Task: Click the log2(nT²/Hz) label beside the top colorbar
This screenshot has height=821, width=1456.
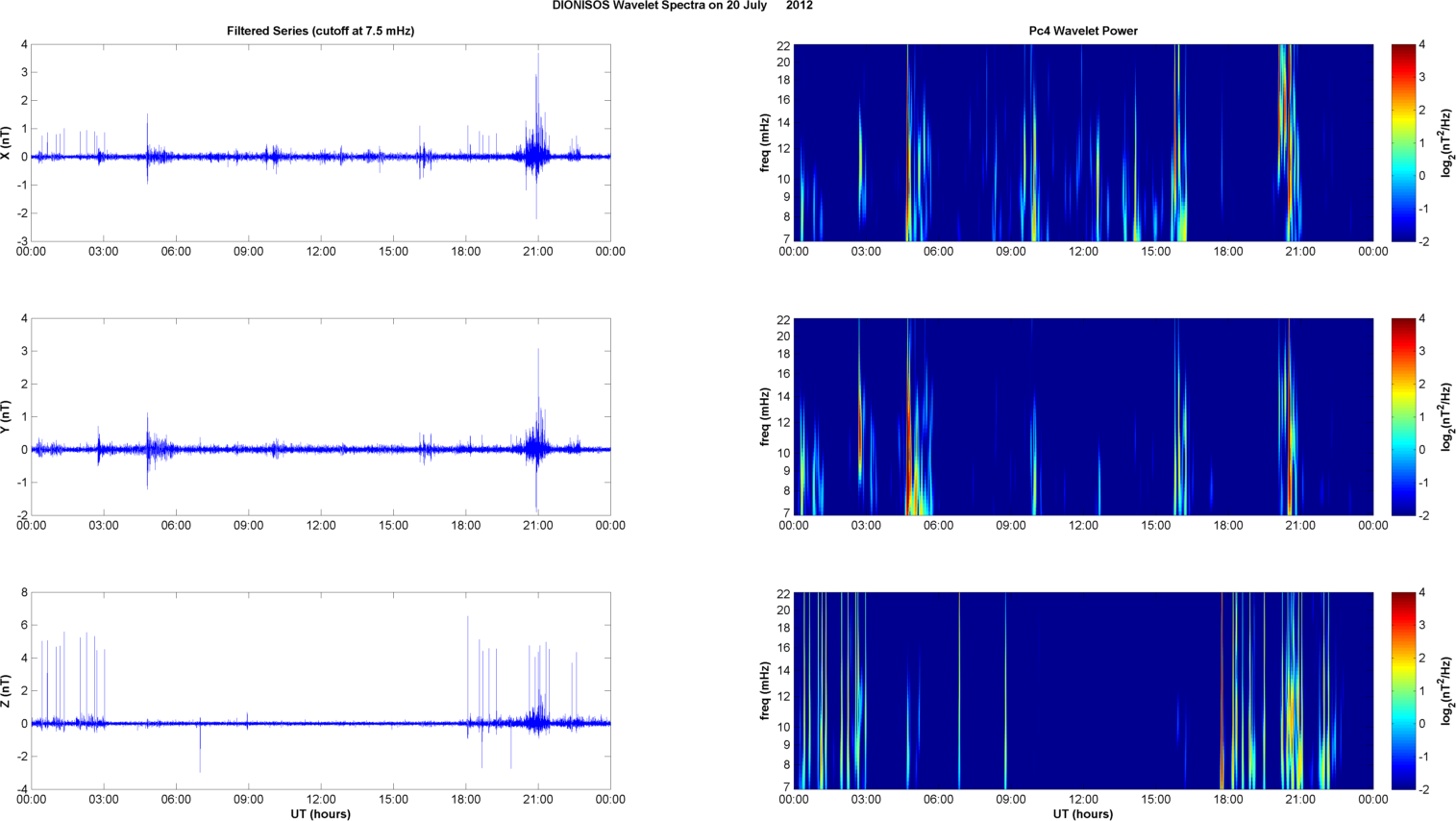Action: click(x=1446, y=143)
